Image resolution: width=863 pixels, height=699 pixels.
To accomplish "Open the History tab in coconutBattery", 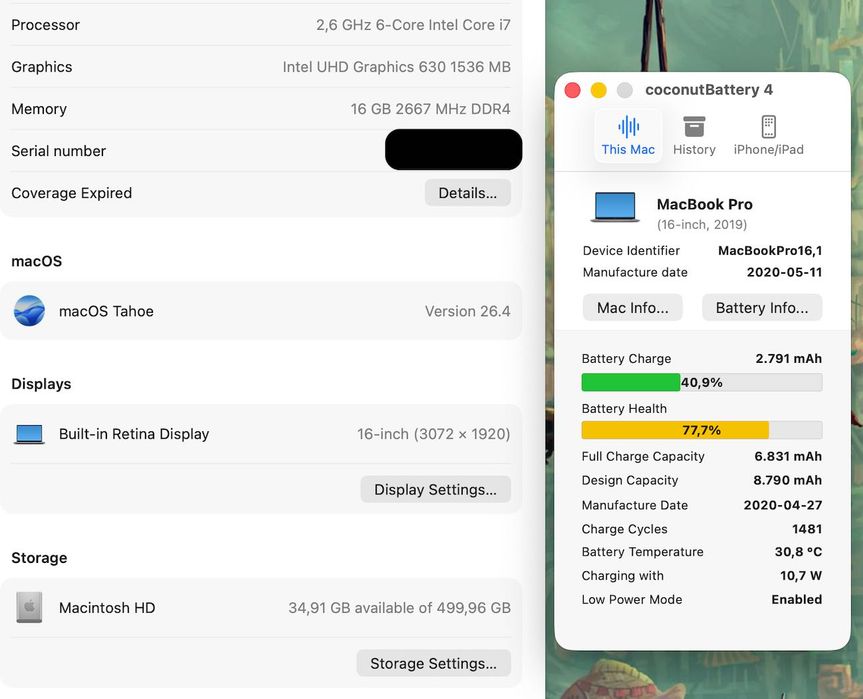I will coord(694,135).
